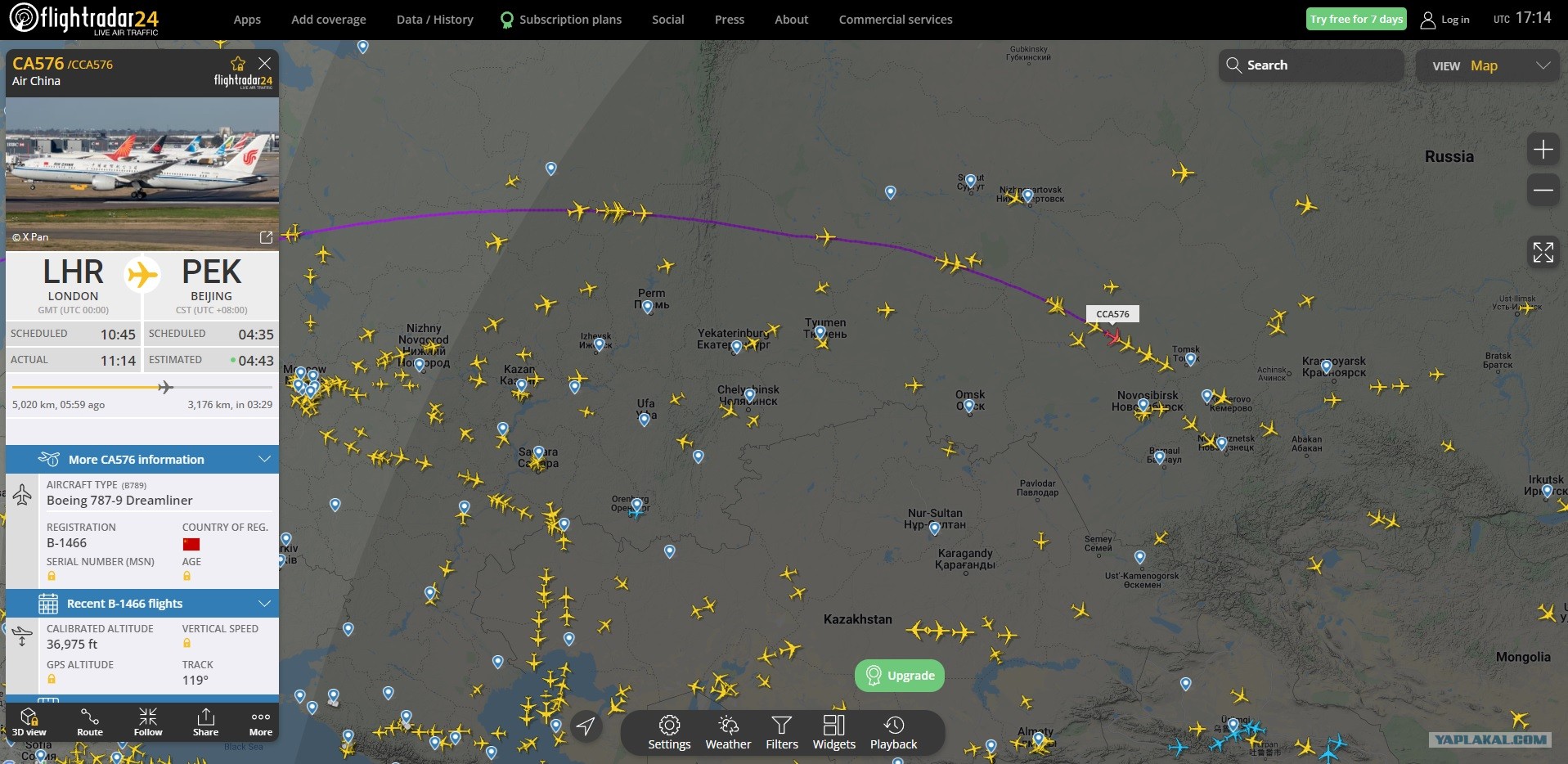The image size is (1568, 764).
Task: Open Widgets panel
Action: (834, 733)
